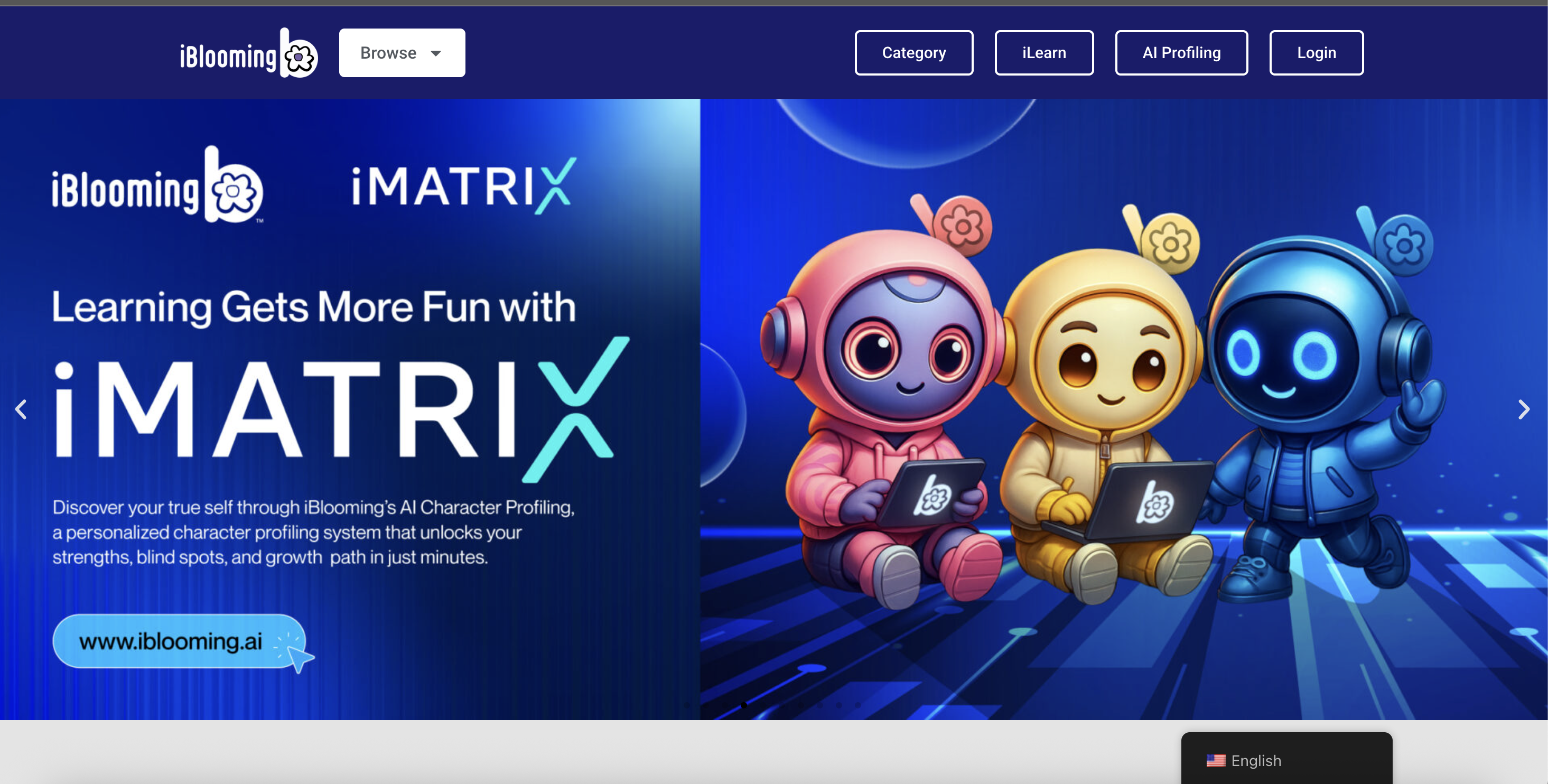Jump to the last carousel dot

click(x=858, y=705)
